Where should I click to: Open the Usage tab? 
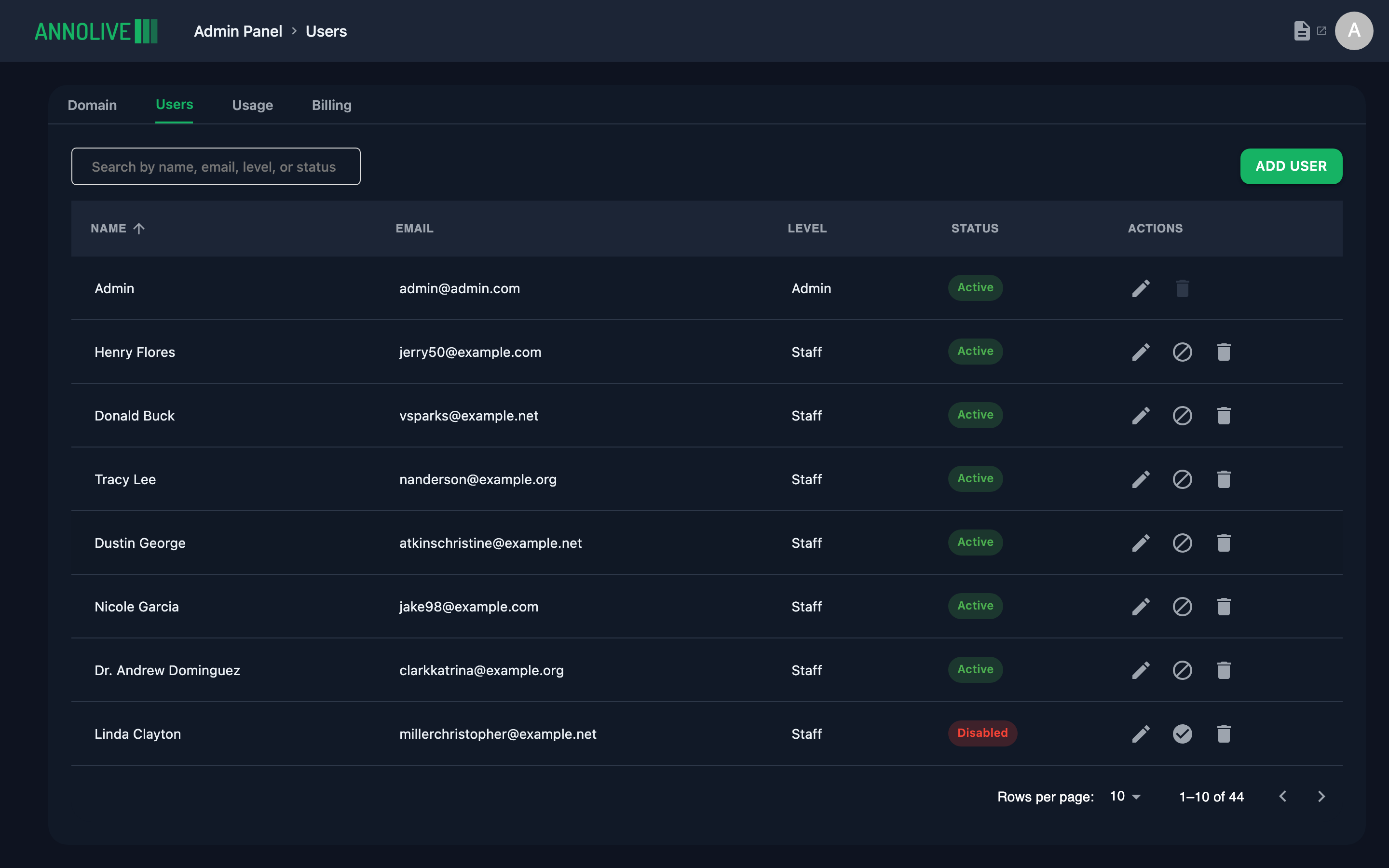253,105
